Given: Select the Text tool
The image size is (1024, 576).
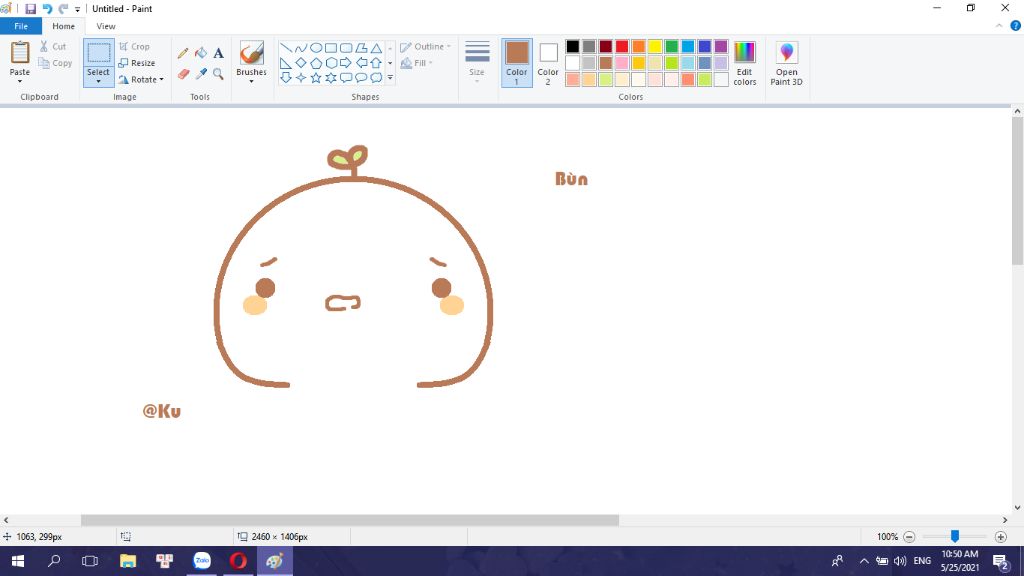Looking at the screenshot, I should click(219, 53).
